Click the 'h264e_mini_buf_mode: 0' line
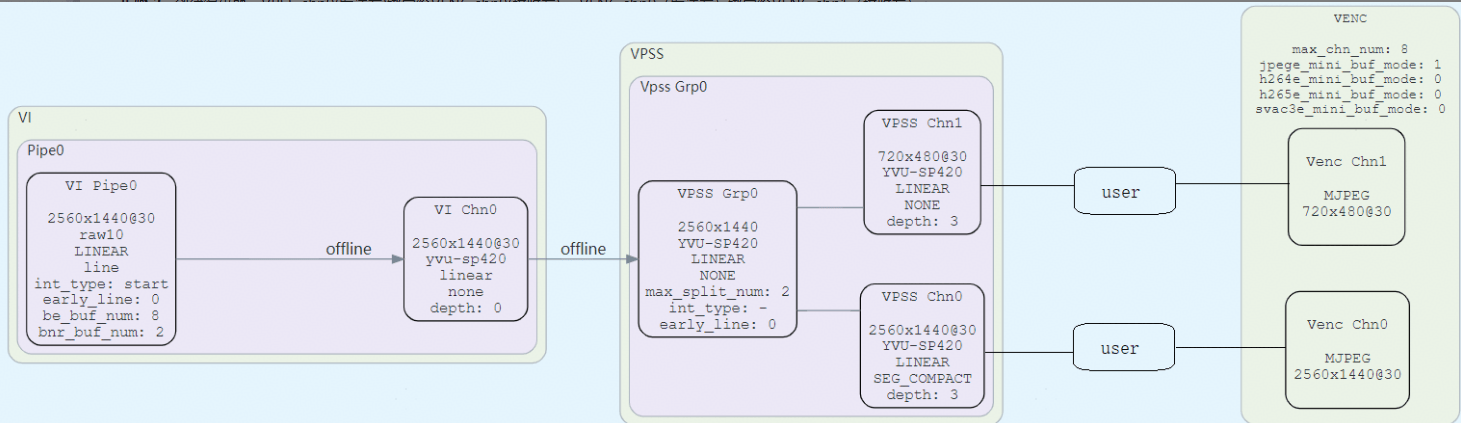 coord(1350,78)
